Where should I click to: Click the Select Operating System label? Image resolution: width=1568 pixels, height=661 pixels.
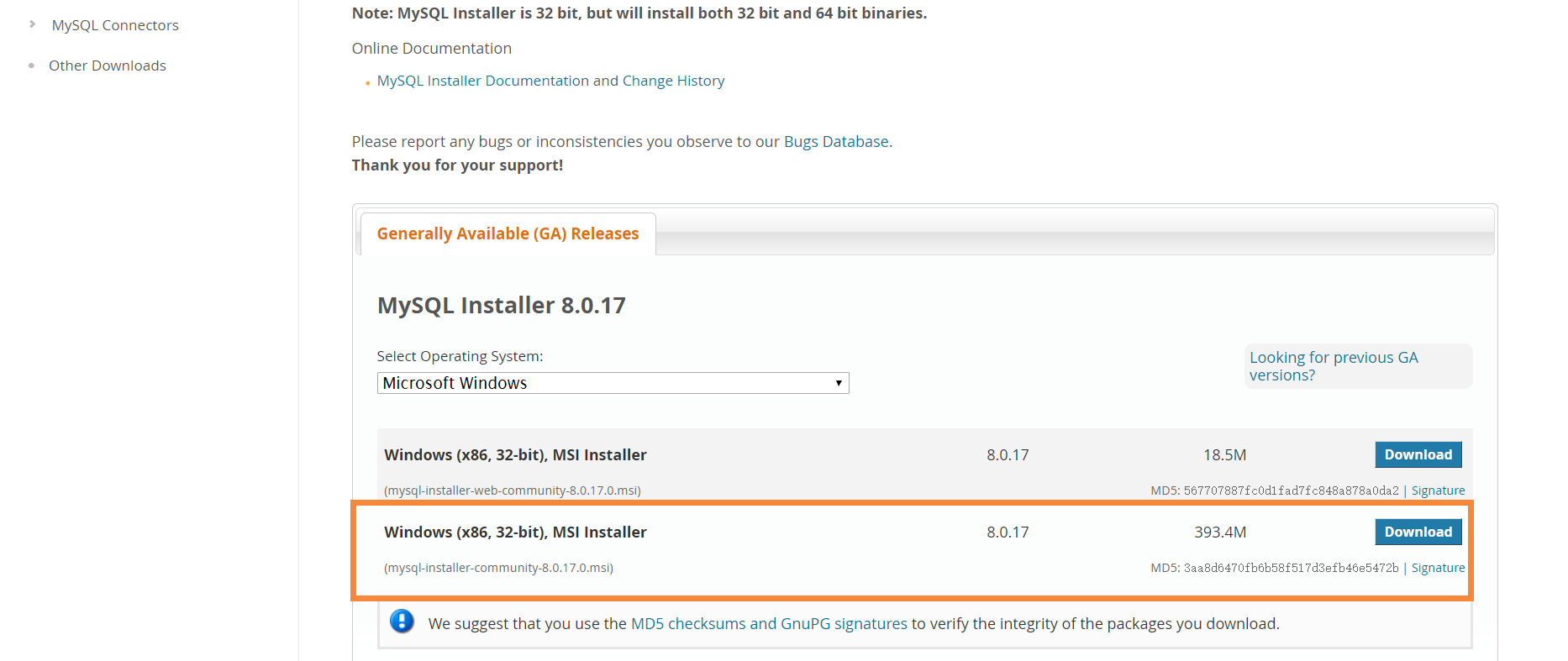point(460,356)
